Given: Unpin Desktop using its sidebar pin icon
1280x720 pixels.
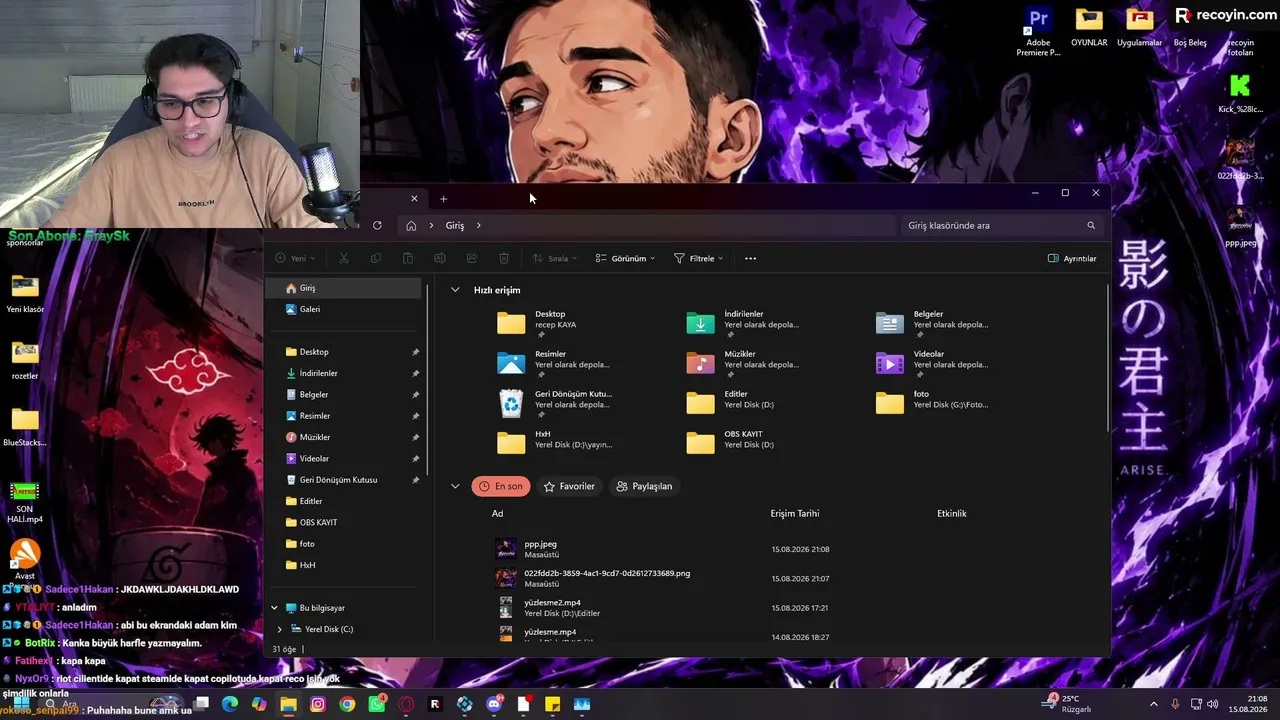Looking at the screenshot, I should (x=415, y=352).
